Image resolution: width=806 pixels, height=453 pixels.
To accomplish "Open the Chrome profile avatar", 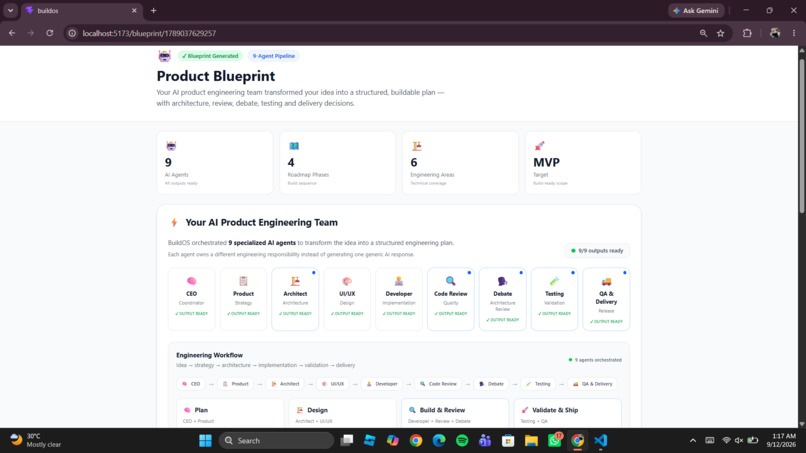I will coord(775,33).
